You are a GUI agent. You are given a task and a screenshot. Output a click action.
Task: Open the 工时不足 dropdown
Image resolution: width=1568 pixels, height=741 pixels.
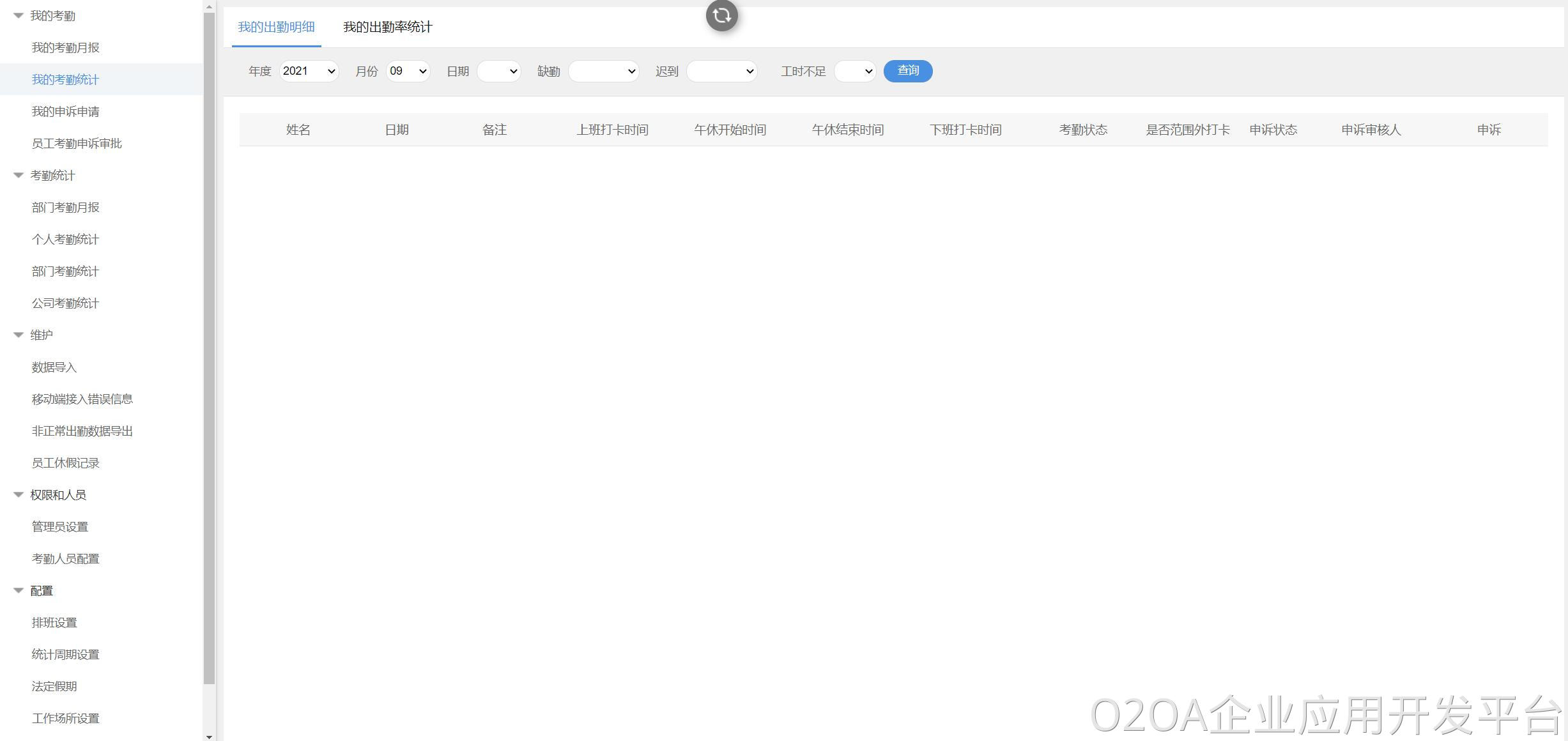coord(855,71)
